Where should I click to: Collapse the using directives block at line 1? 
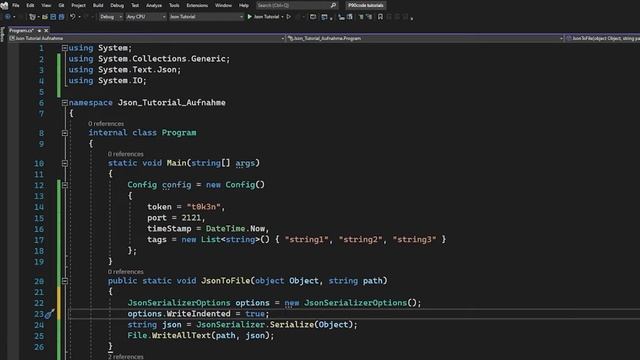[x=64, y=48]
